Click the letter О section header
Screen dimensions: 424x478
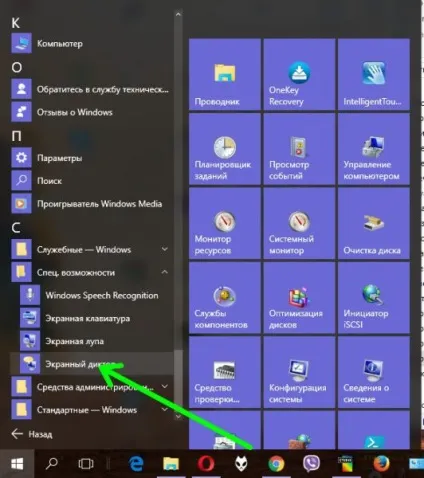[x=17, y=67]
